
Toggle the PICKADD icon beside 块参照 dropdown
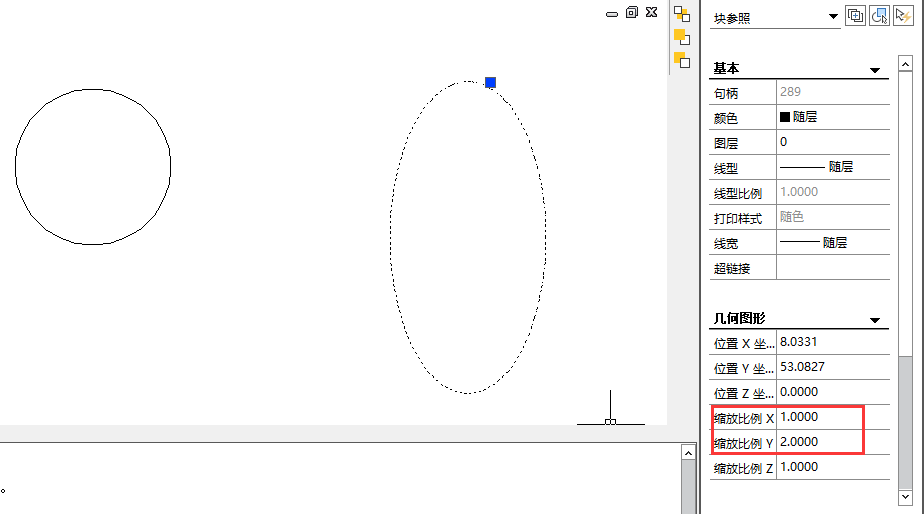click(856, 15)
